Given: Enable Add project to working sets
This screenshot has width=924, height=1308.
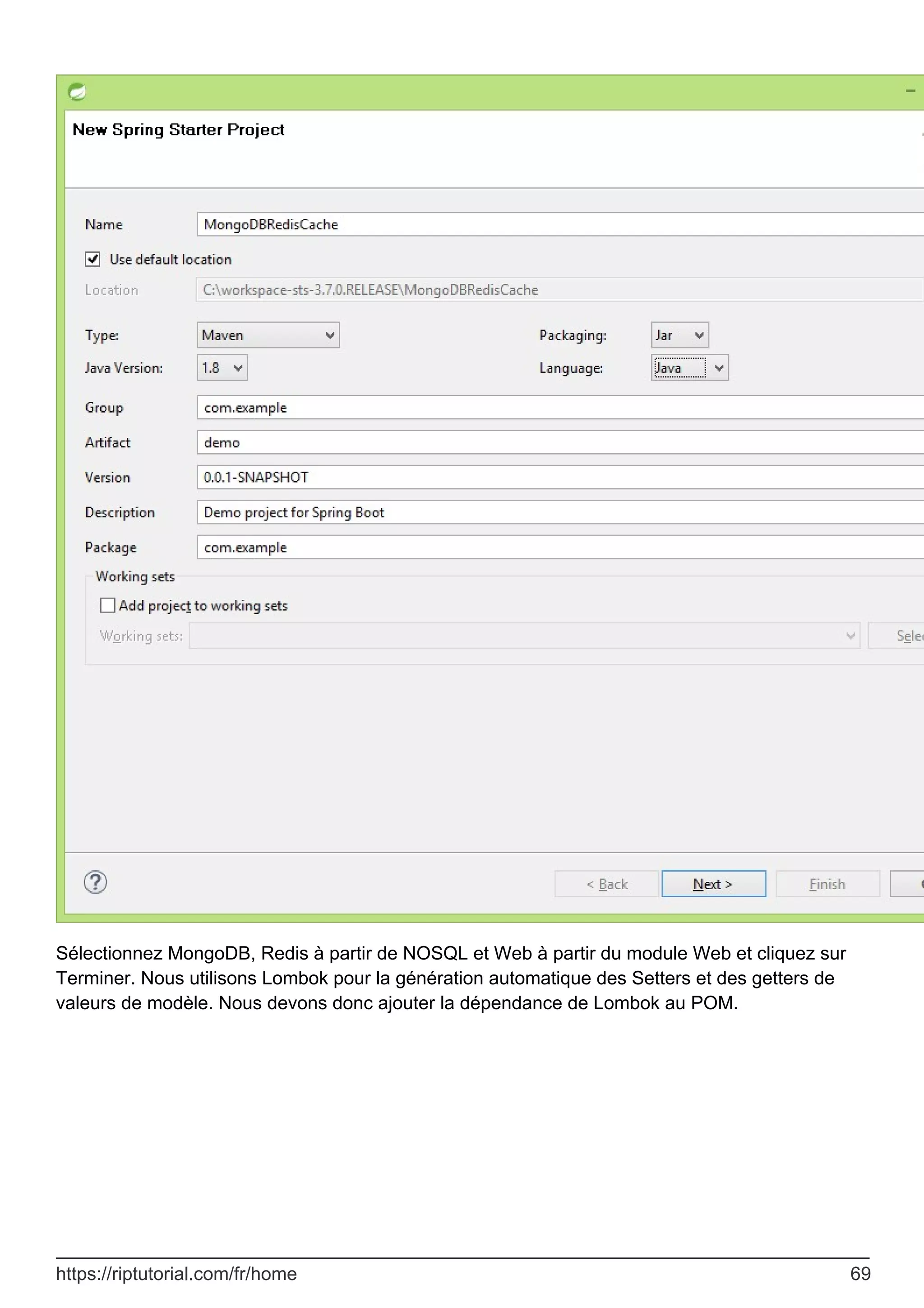Looking at the screenshot, I should tap(107, 605).
